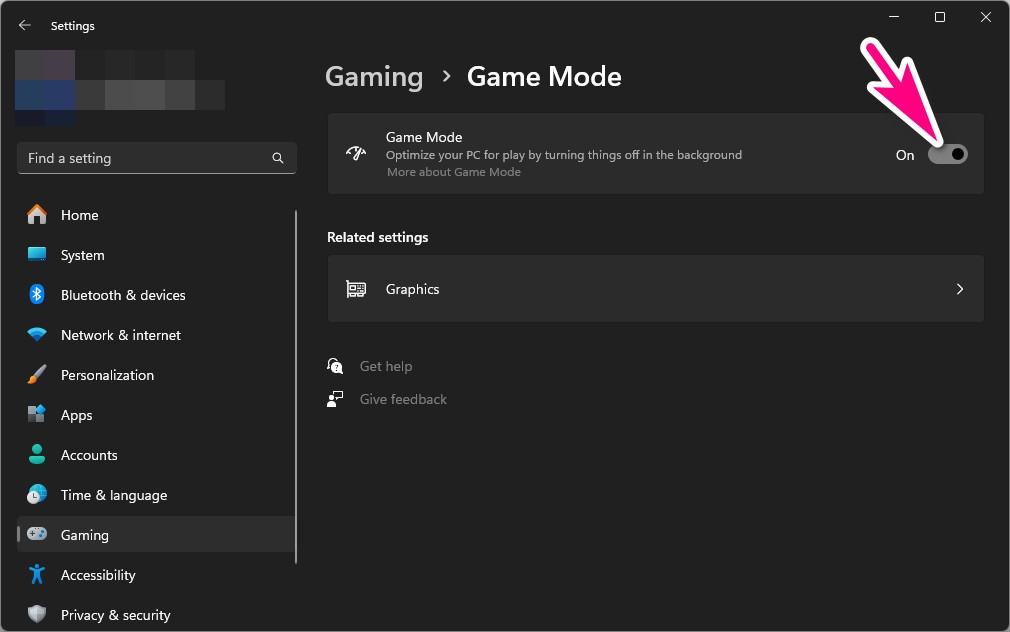
Task: Click the Gaming breadcrumb heading
Action: point(374,77)
